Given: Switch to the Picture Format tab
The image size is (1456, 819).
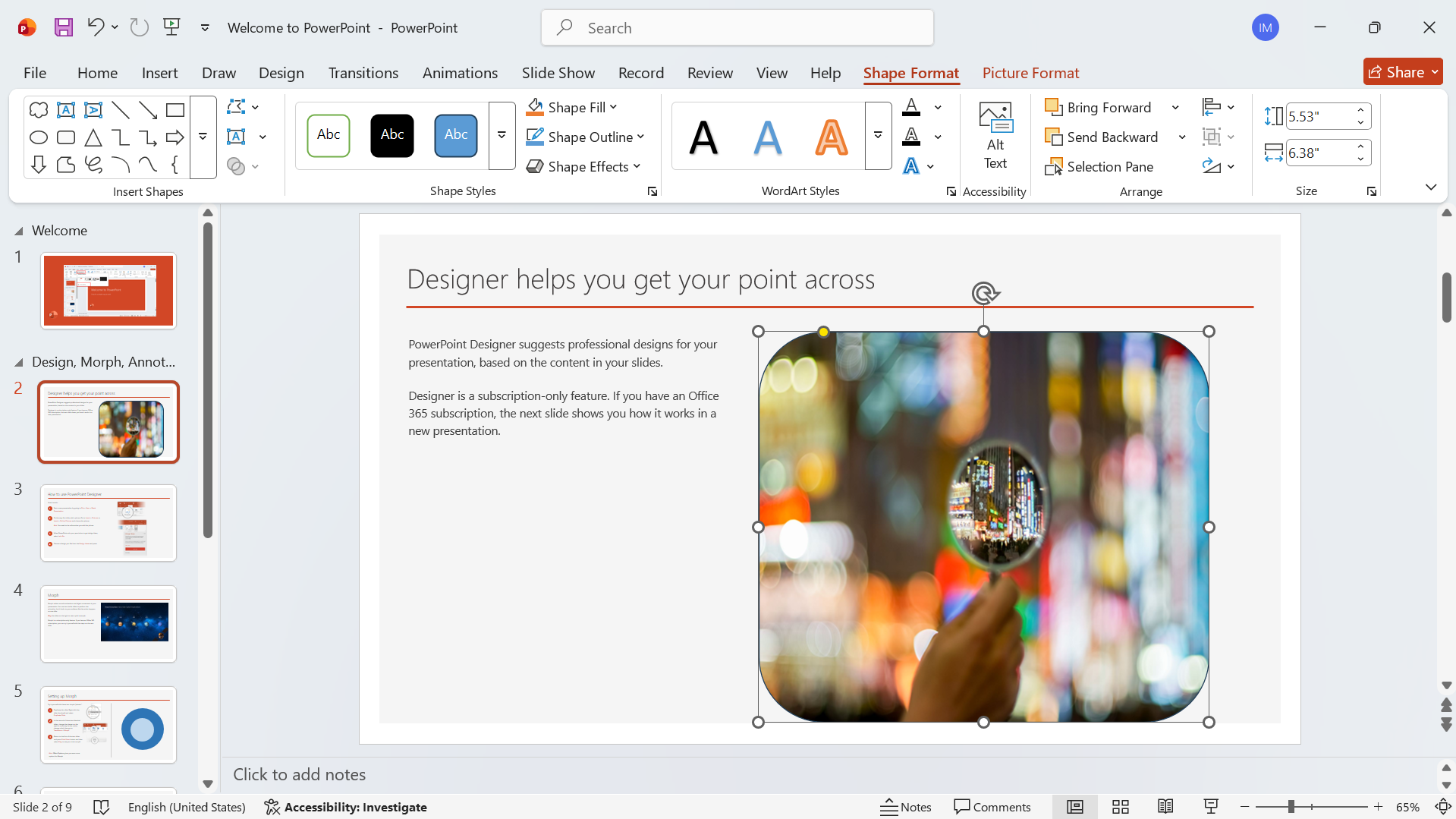Looking at the screenshot, I should tap(1030, 73).
